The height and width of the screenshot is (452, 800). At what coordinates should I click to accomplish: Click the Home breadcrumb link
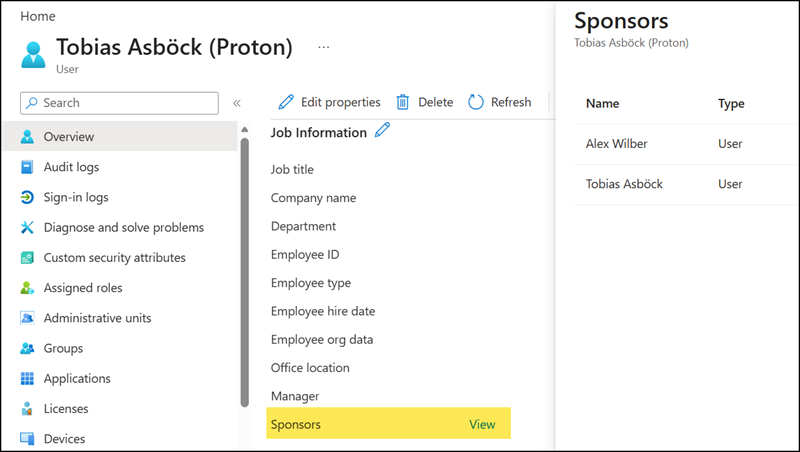(x=38, y=16)
